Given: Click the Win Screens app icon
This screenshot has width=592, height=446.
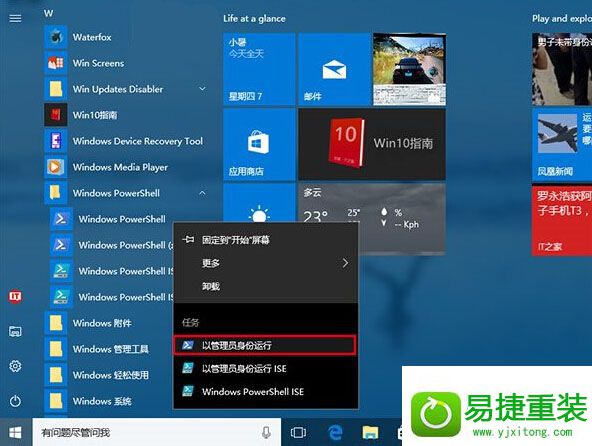Looking at the screenshot, I should pyautogui.click(x=56, y=63).
